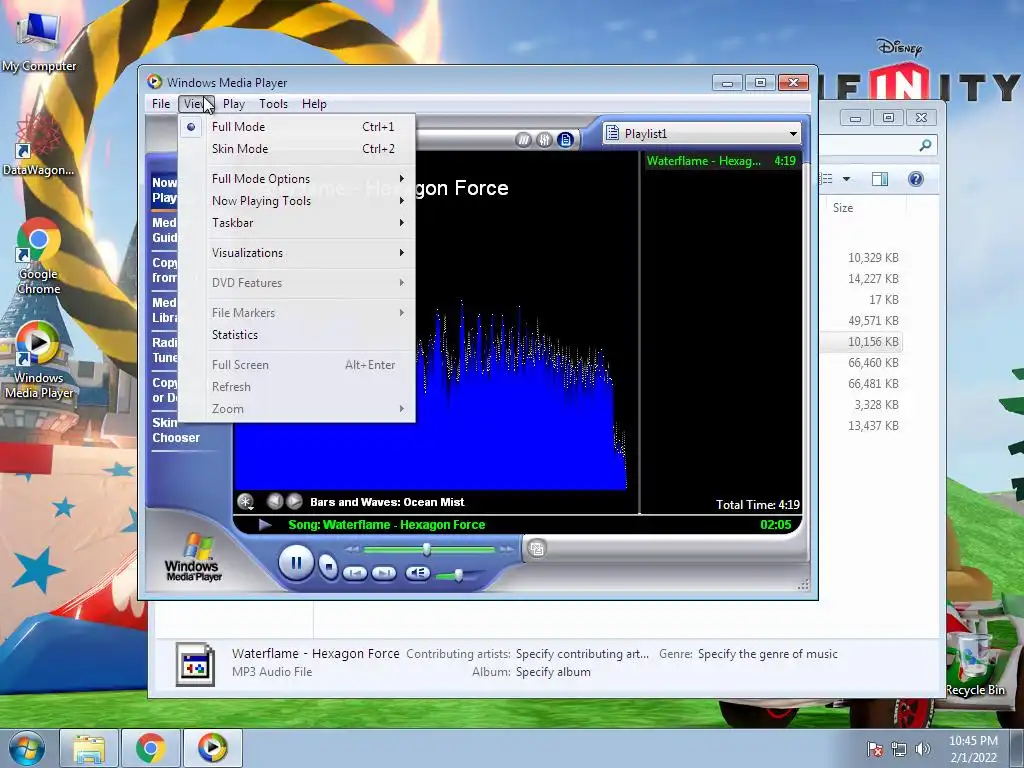1024x768 pixels.
Task: Select Waterflame - Hexag... playlist entry
Action: [x=721, y=161]
